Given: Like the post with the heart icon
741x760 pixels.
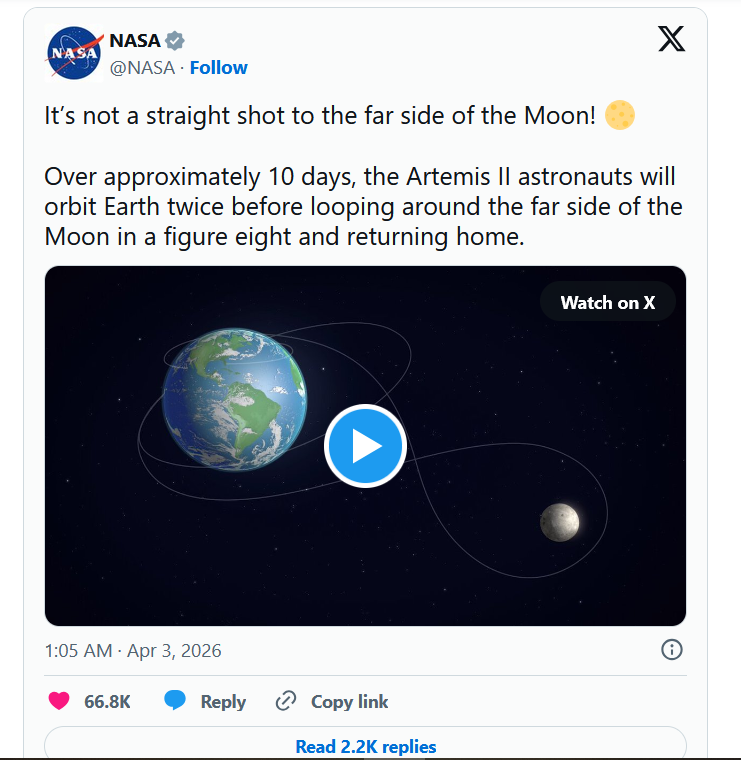Looking at the screenshot, I should tap(60, 701).
